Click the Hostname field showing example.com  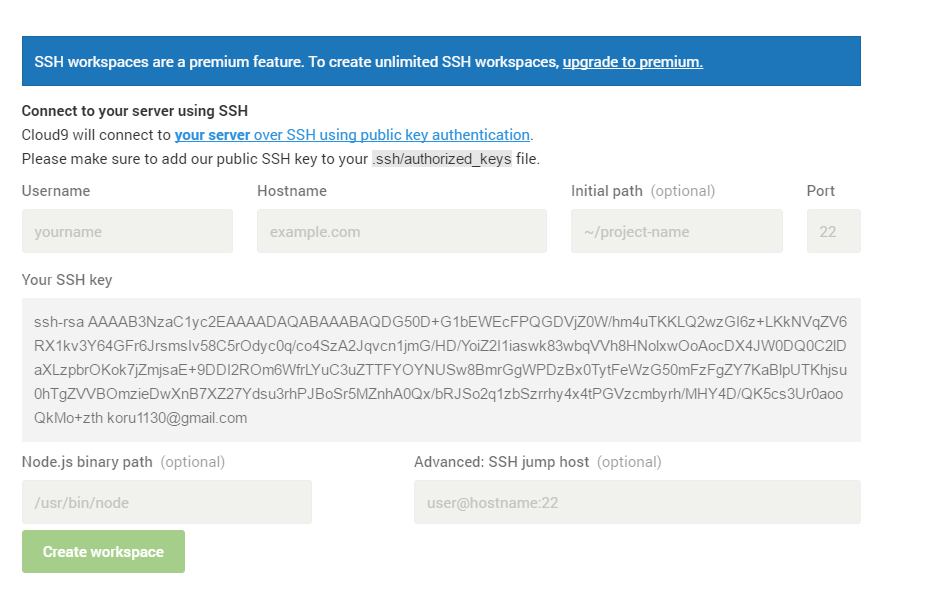pos(401,231)
